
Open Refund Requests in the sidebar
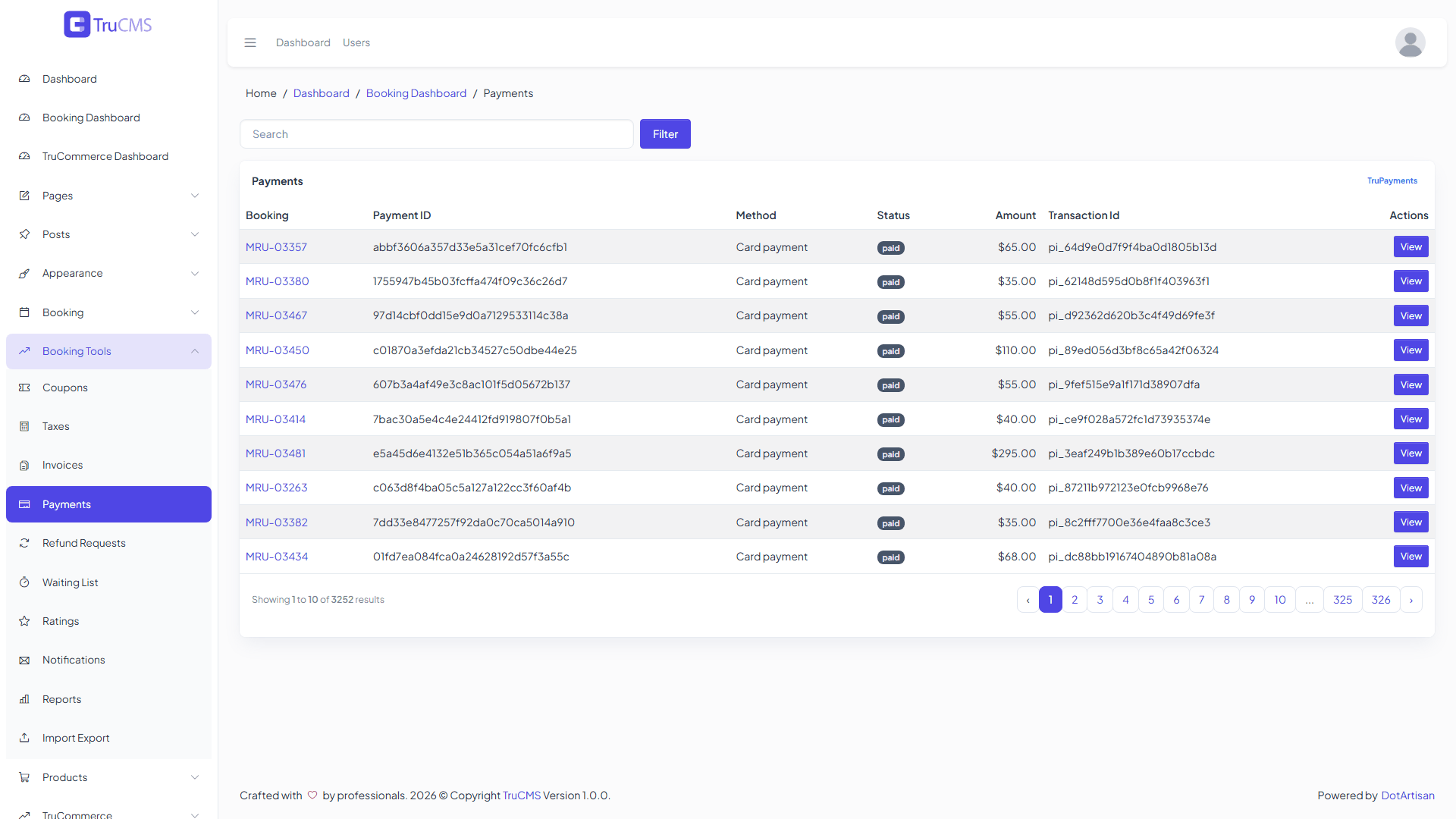pos(108,543)
